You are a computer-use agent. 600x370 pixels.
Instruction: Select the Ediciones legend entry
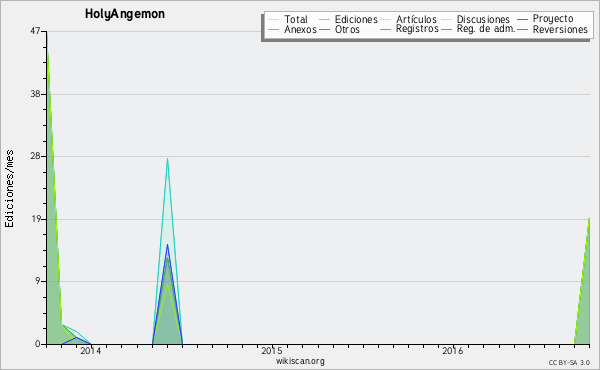point(356,19)
